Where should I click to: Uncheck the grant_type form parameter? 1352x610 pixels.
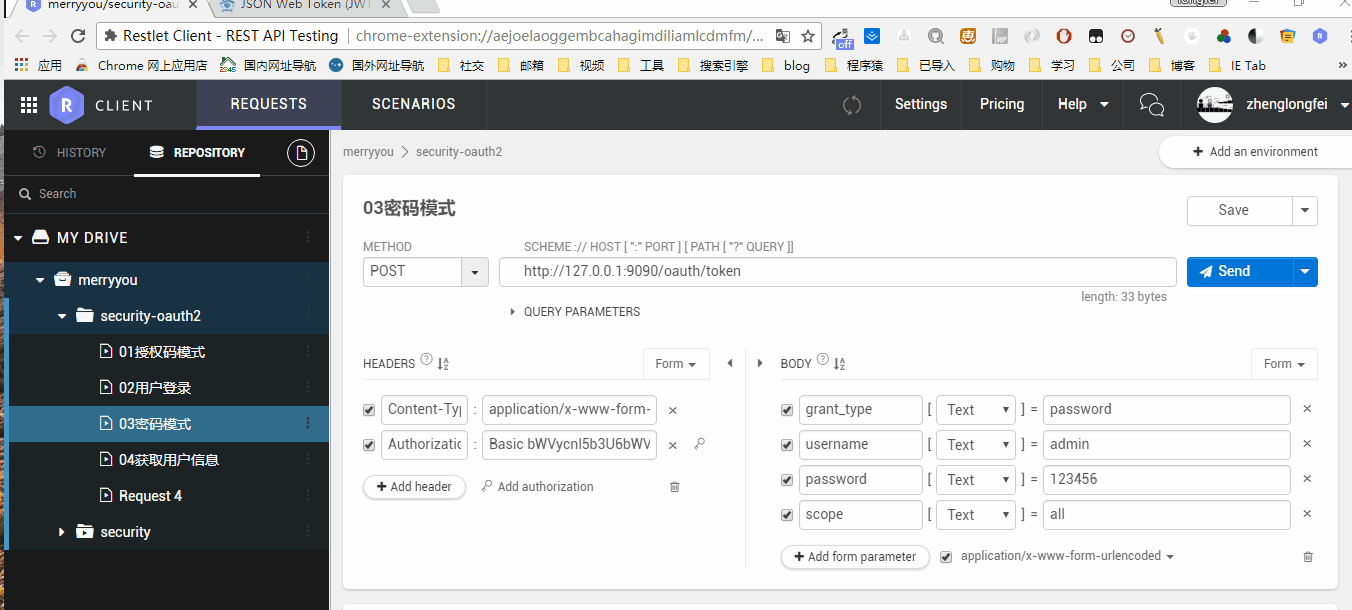pos(787,409)
